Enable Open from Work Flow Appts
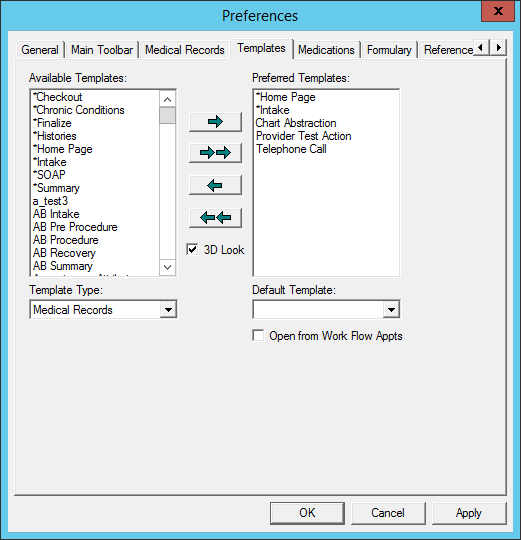This screenshot has width=521, height=540. click(x=258, y=335)
